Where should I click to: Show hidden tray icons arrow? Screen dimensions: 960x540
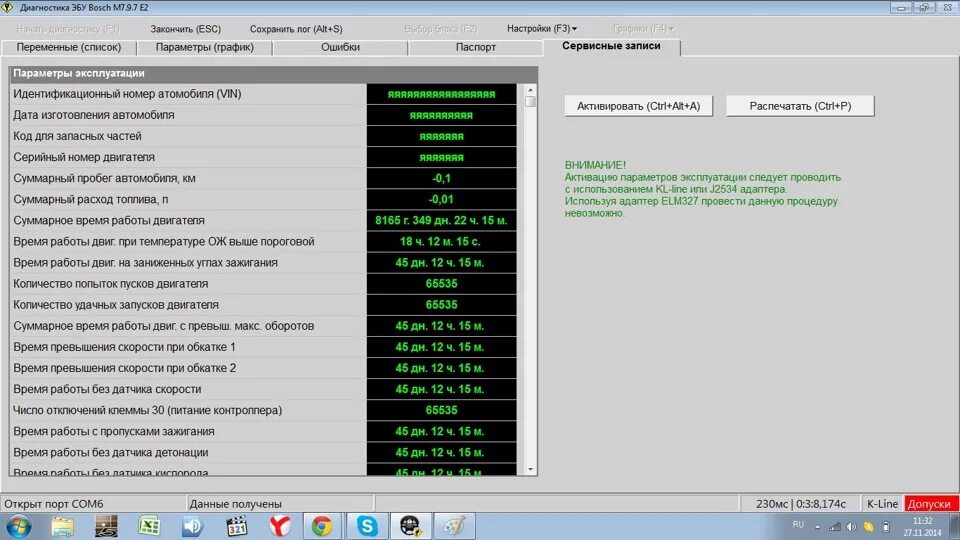[817, 527]
